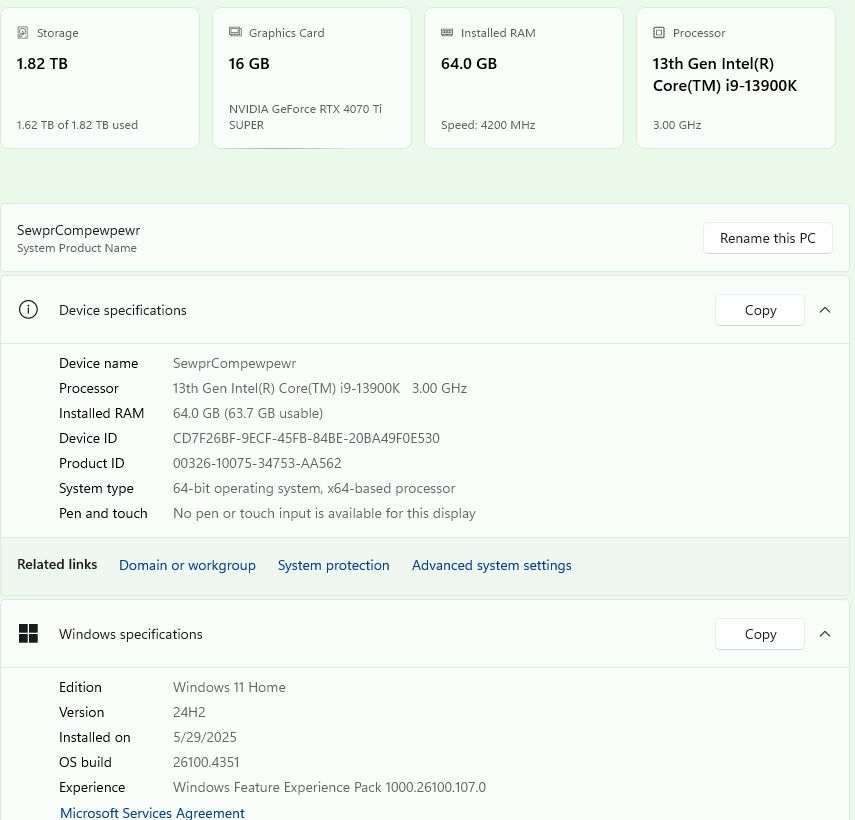The image size is (855, 820).
Task: Select the Processor row value in Device specifications
Action: point(320,388)
